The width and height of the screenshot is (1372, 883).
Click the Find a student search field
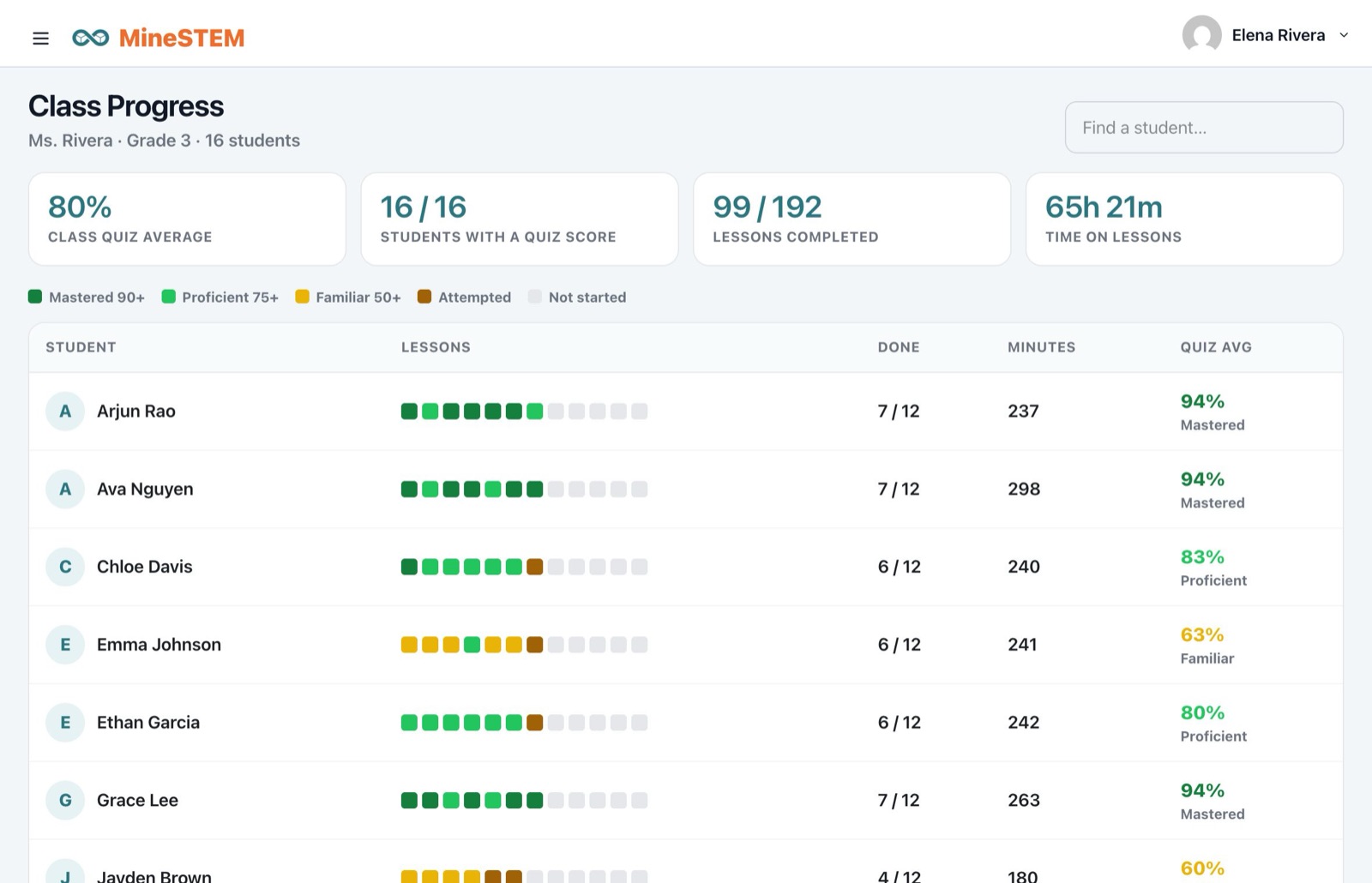point(1204,128)
